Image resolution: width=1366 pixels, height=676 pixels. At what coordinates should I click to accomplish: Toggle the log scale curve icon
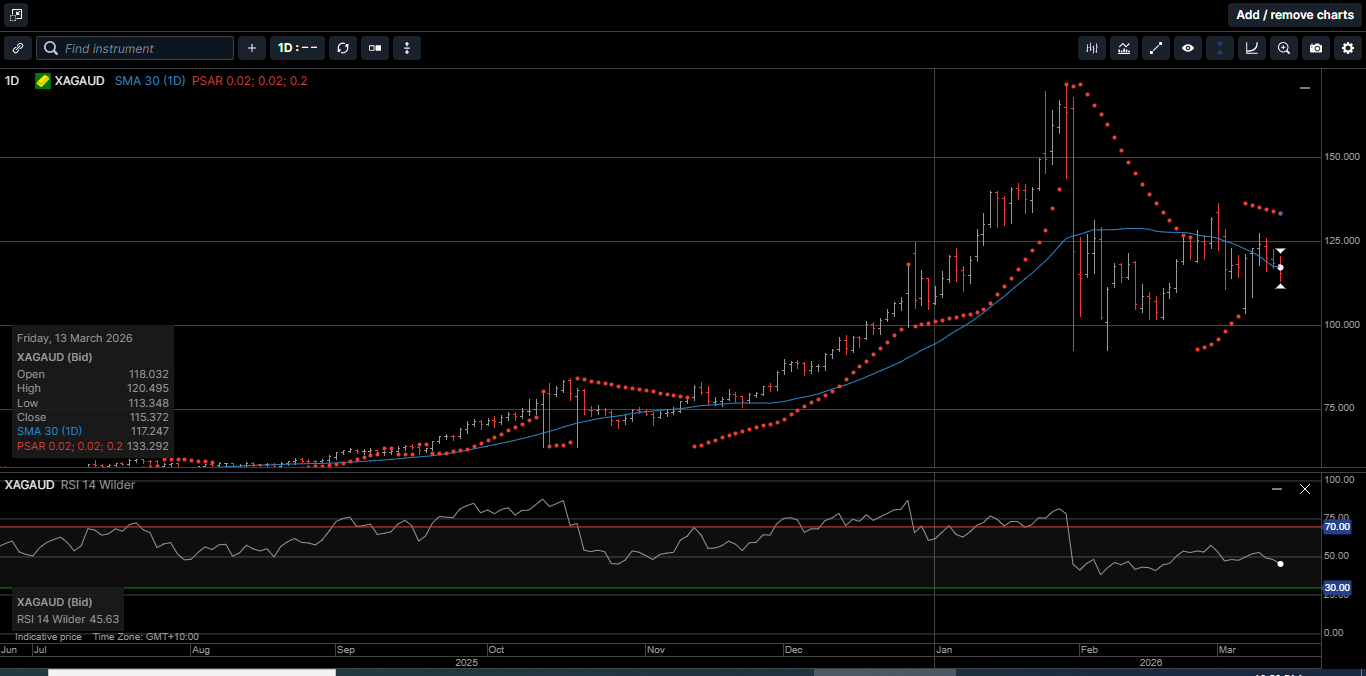click(1252, 48)
